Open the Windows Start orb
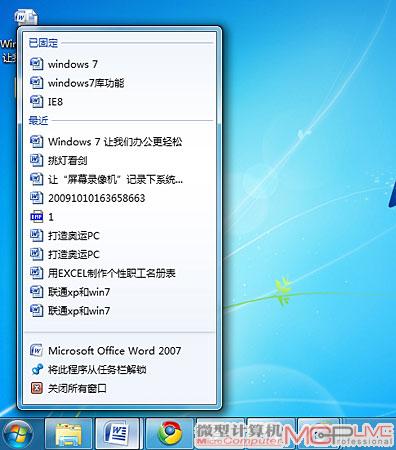This screenshot has height=450, width=396. 17,433
